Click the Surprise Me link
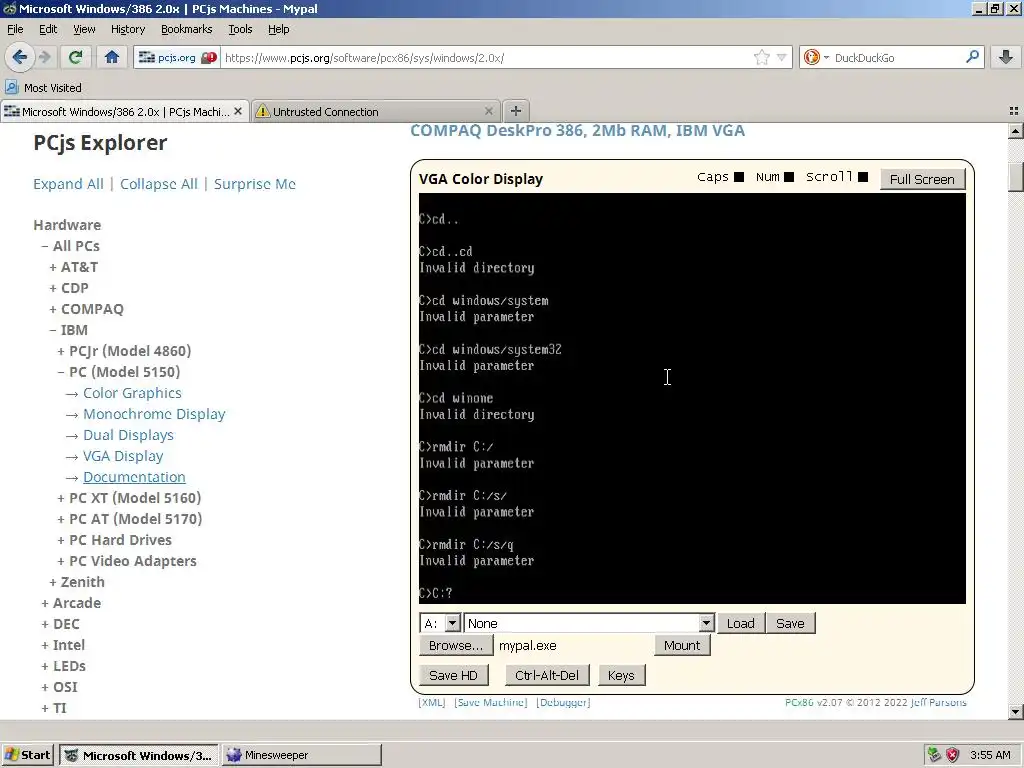 (x=255, y=184)
